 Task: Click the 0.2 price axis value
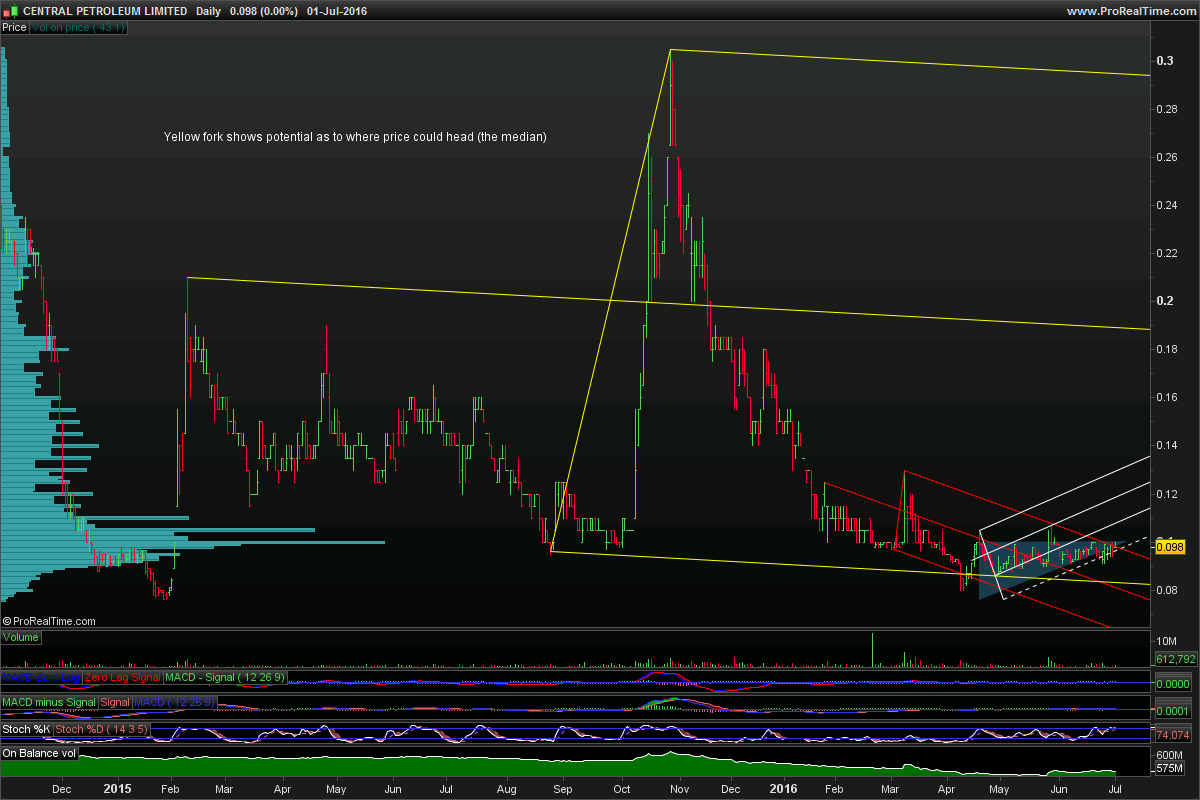pos(1165,301)
